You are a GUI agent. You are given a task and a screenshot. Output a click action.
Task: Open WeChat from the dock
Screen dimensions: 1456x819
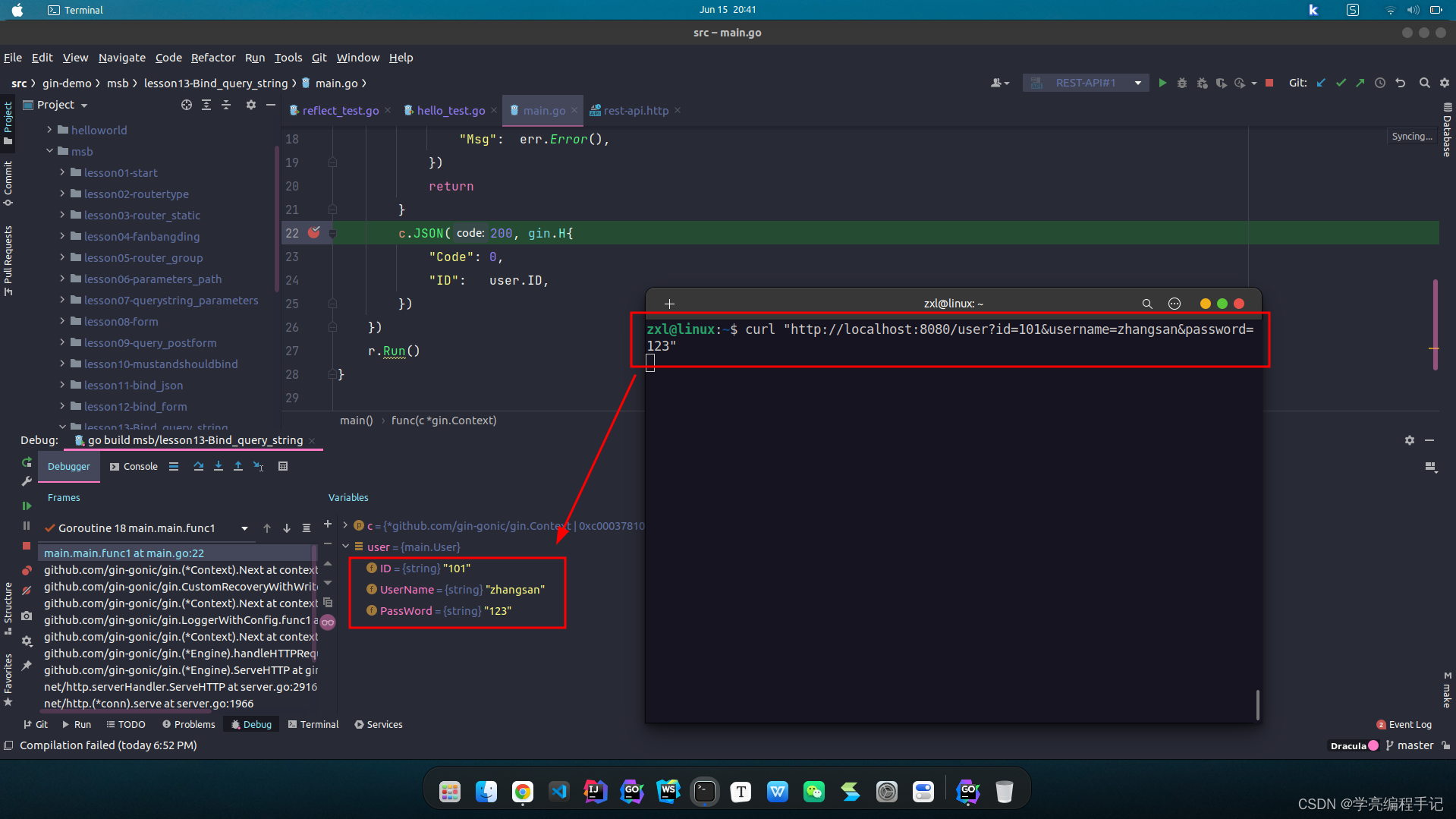pos(813,792)
